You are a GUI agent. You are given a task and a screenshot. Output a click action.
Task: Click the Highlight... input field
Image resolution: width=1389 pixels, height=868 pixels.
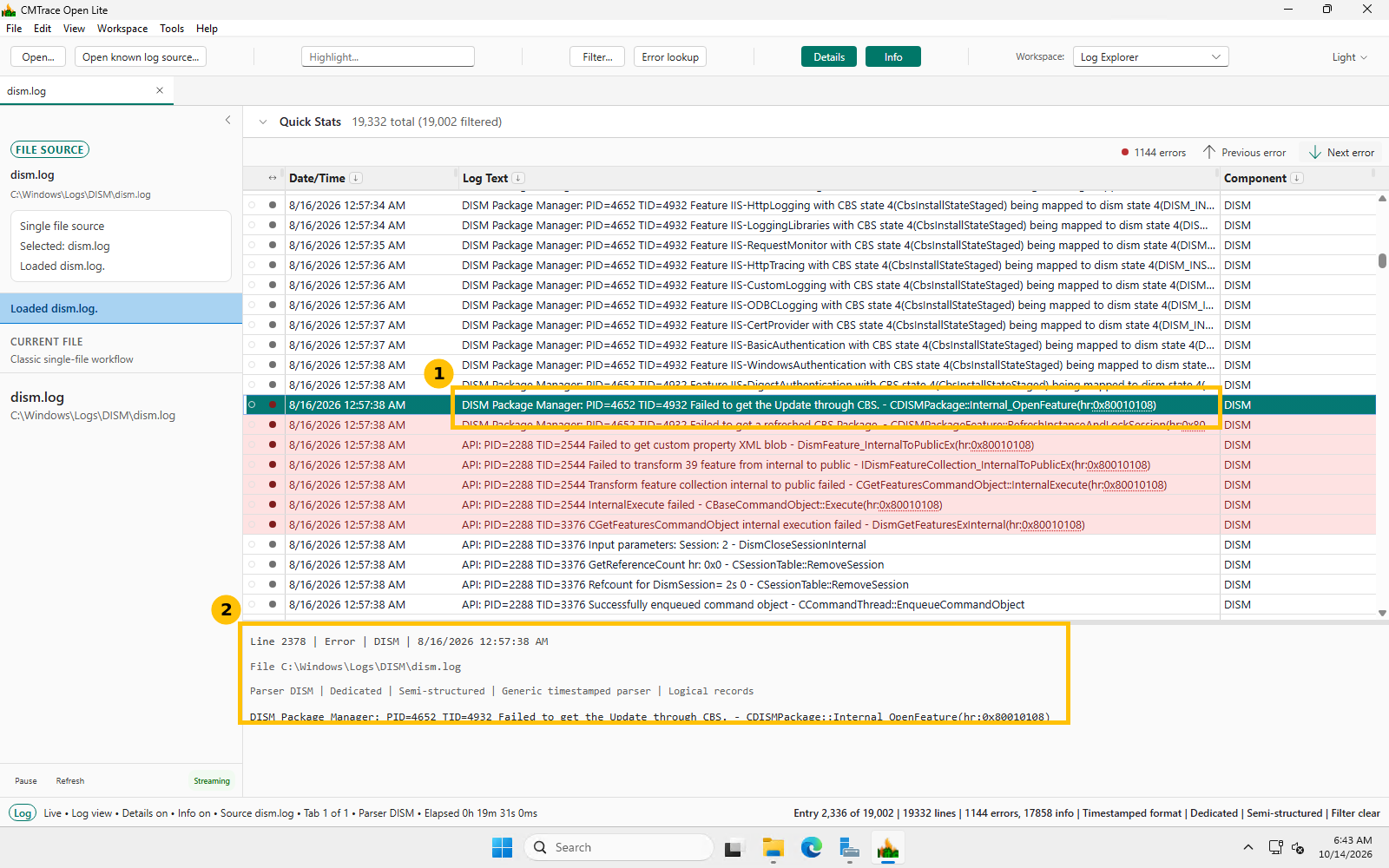point(388,56)
